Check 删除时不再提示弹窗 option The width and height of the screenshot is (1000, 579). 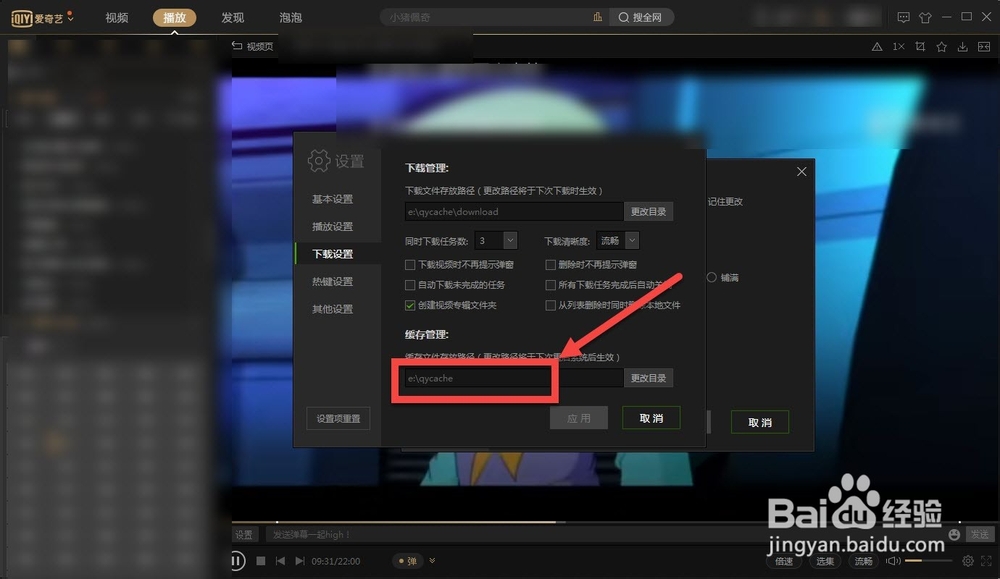click(x=551, y=264)
